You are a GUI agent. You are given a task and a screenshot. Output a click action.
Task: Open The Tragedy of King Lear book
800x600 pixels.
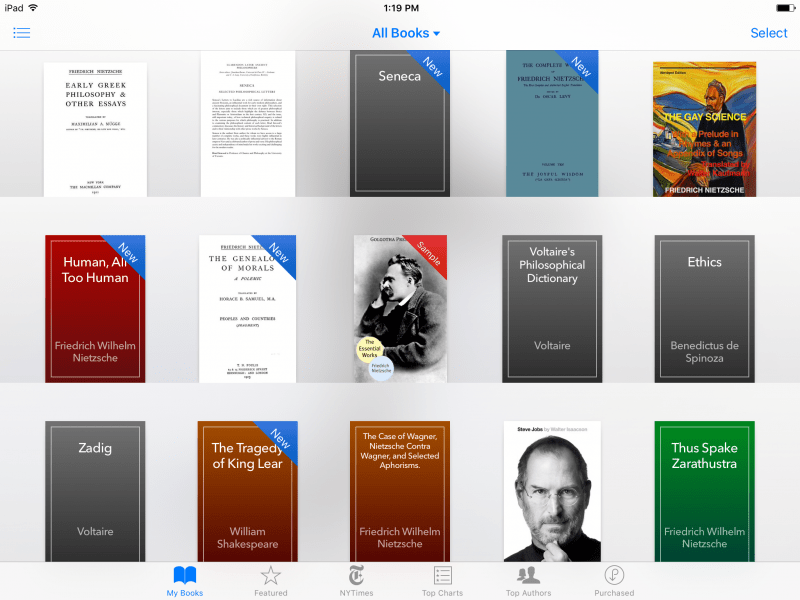pos(247,492)
